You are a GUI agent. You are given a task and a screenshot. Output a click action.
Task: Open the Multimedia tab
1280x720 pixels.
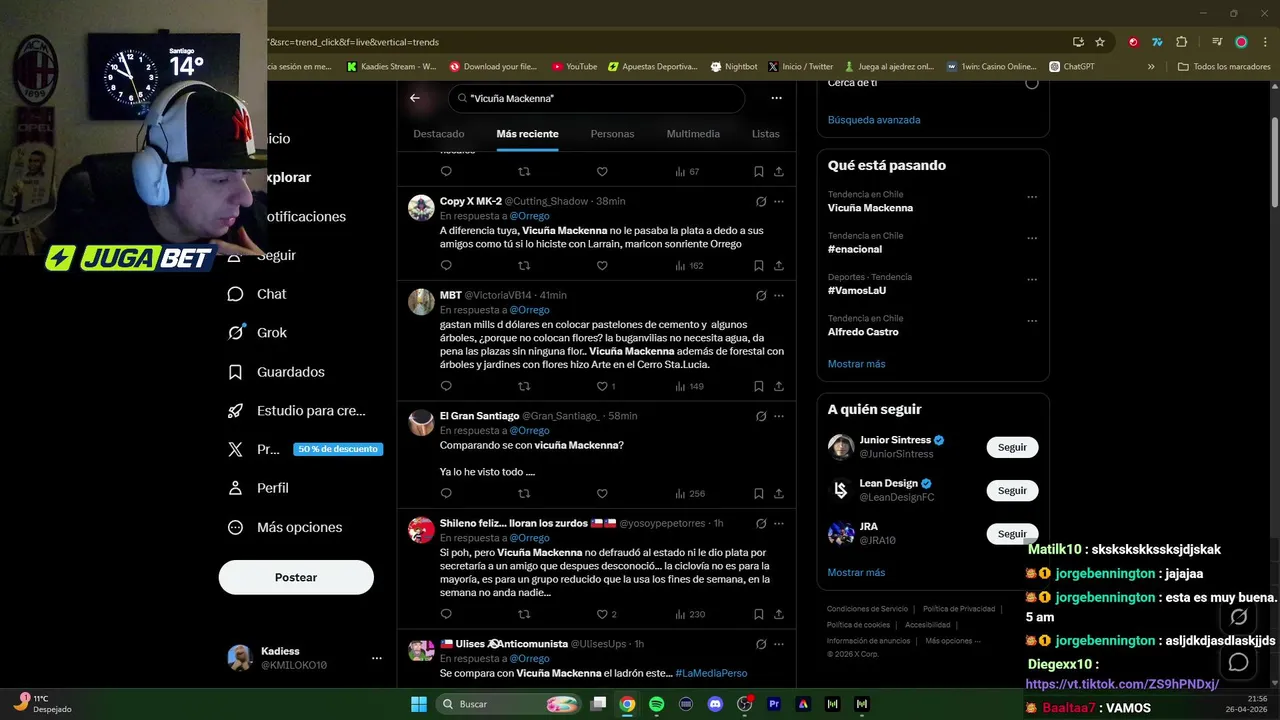click(693, 134)
